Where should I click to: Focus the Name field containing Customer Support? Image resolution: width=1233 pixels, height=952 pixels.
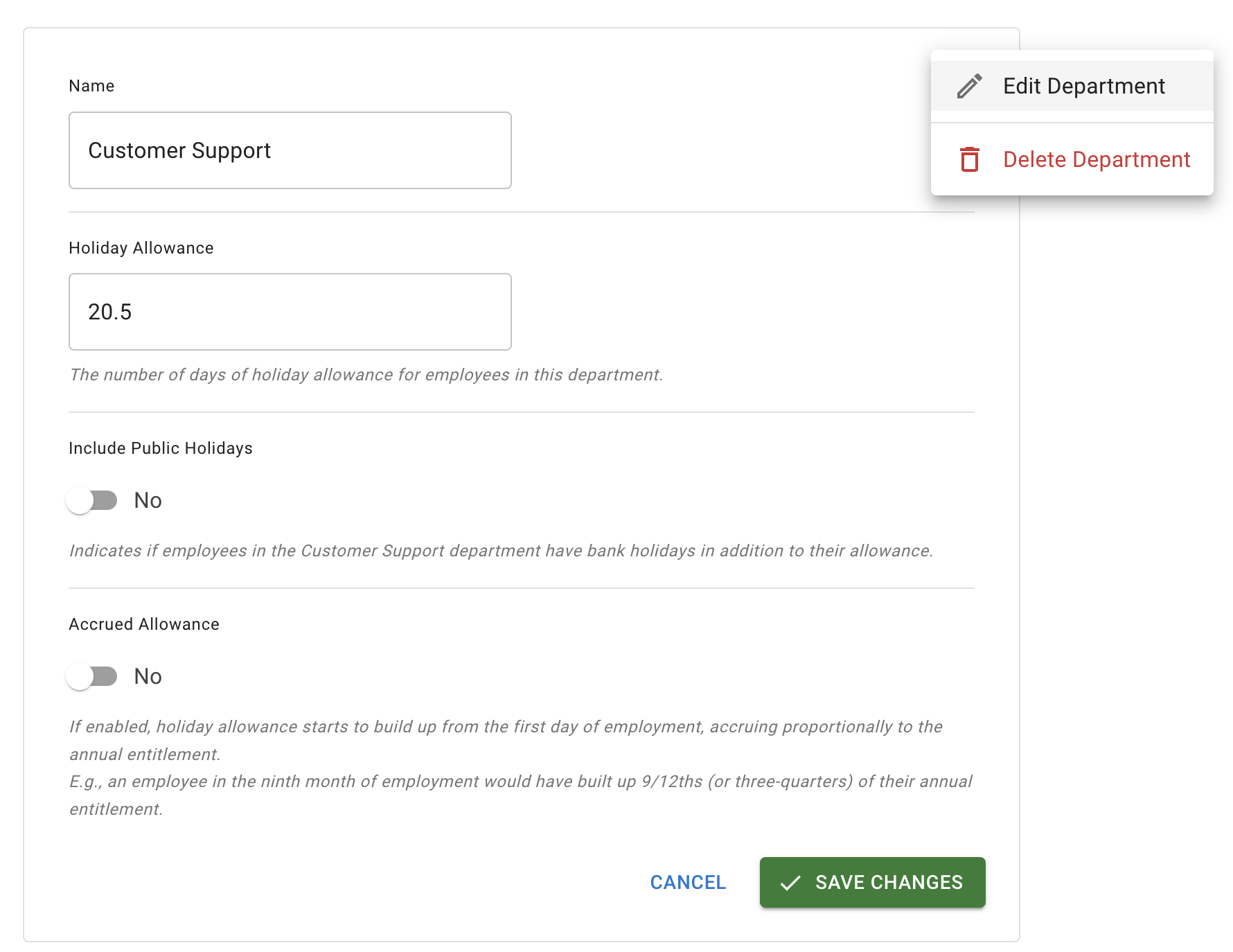point(290,150)
